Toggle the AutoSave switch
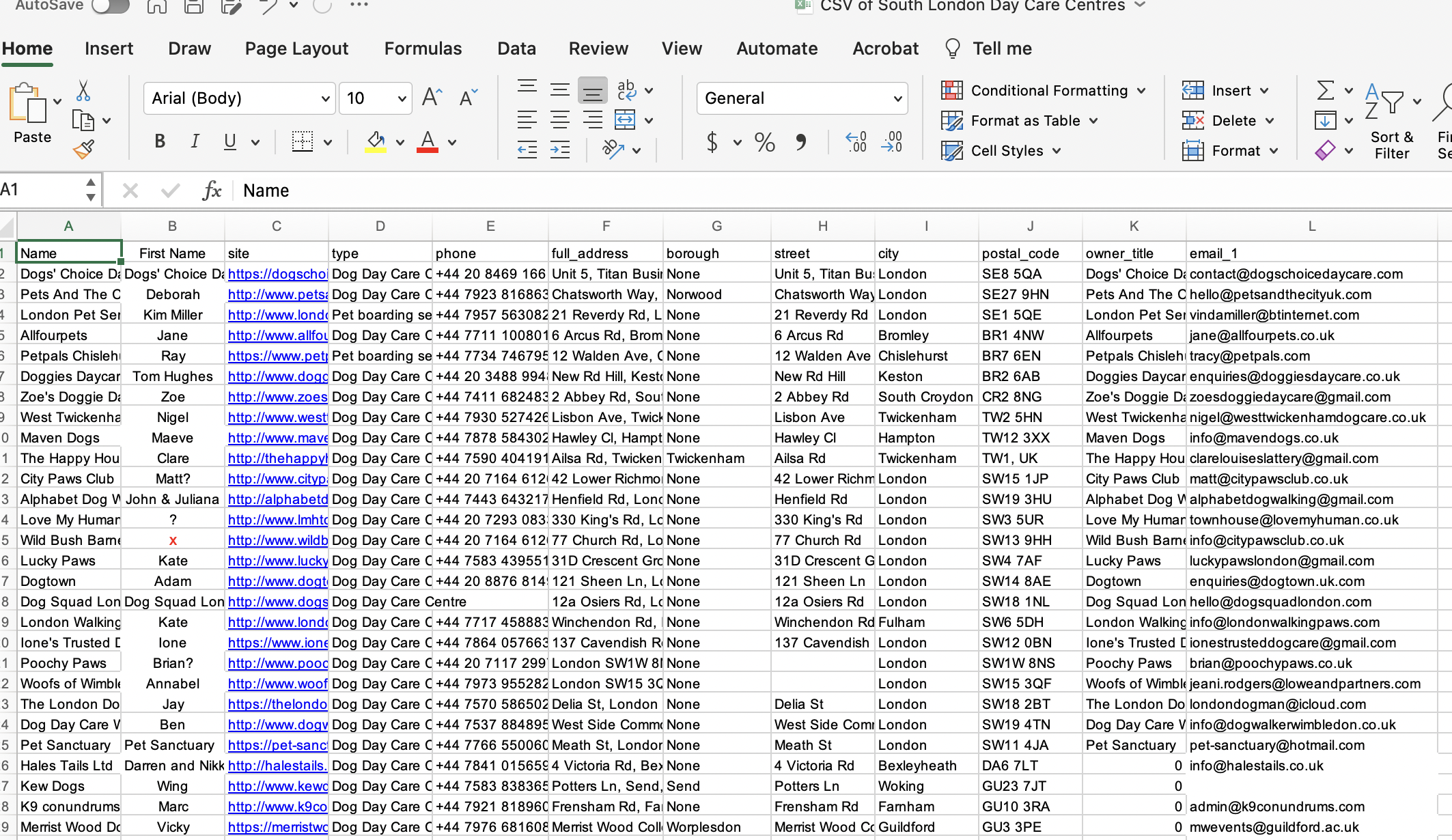 [x=110, y=5]
